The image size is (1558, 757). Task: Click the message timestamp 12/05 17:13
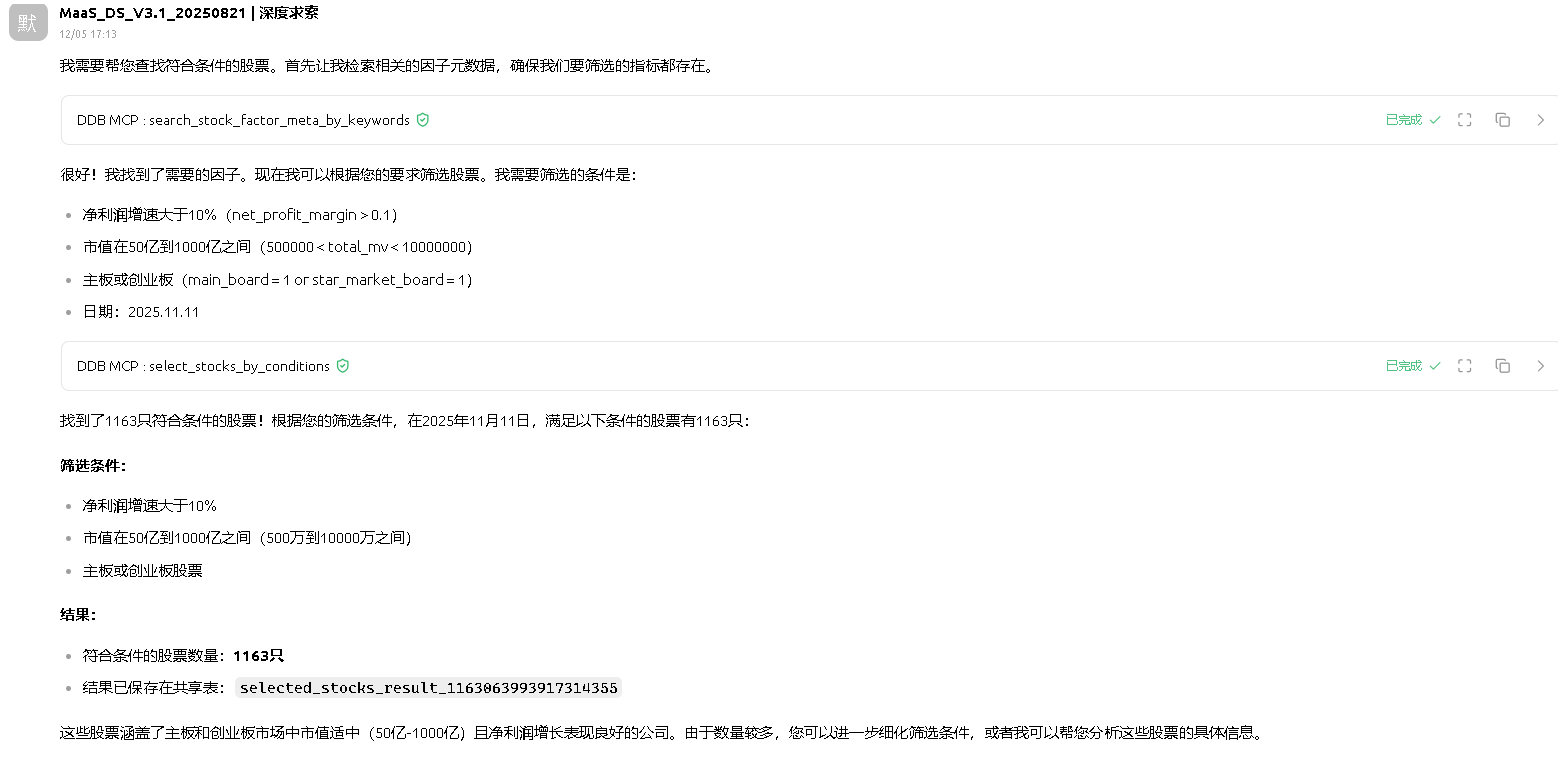tap(88, 34)
